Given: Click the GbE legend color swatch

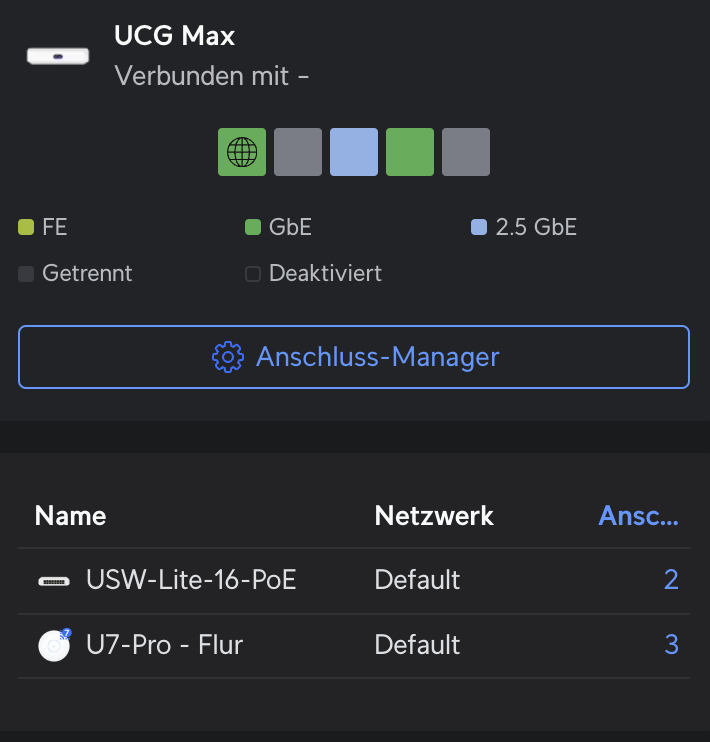Looking at the screenshot, I should pos(253,227).
